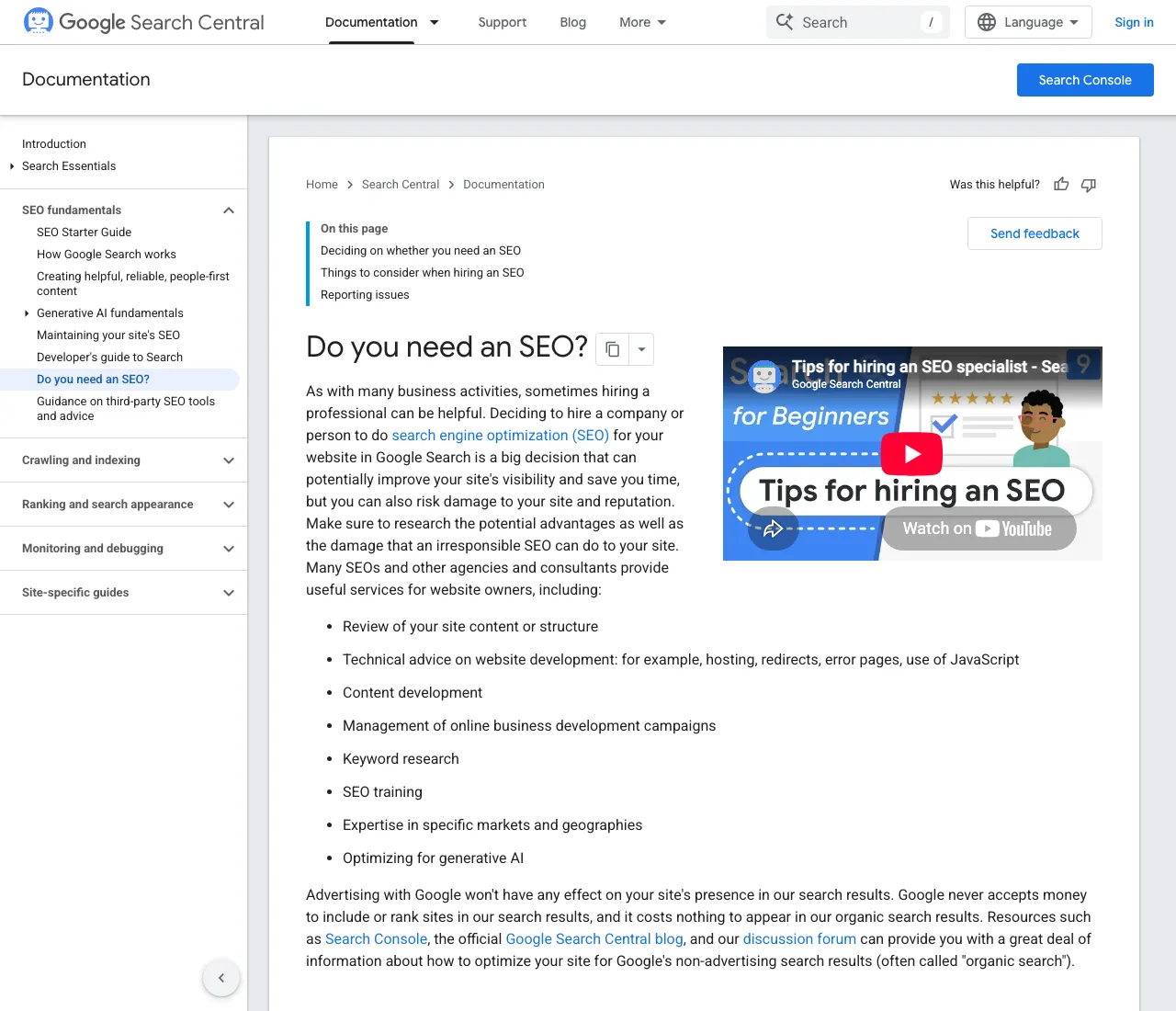Jump to Reporting issues section
The width and height of the screenshot is (1176, 1011).
coord(365,295)
